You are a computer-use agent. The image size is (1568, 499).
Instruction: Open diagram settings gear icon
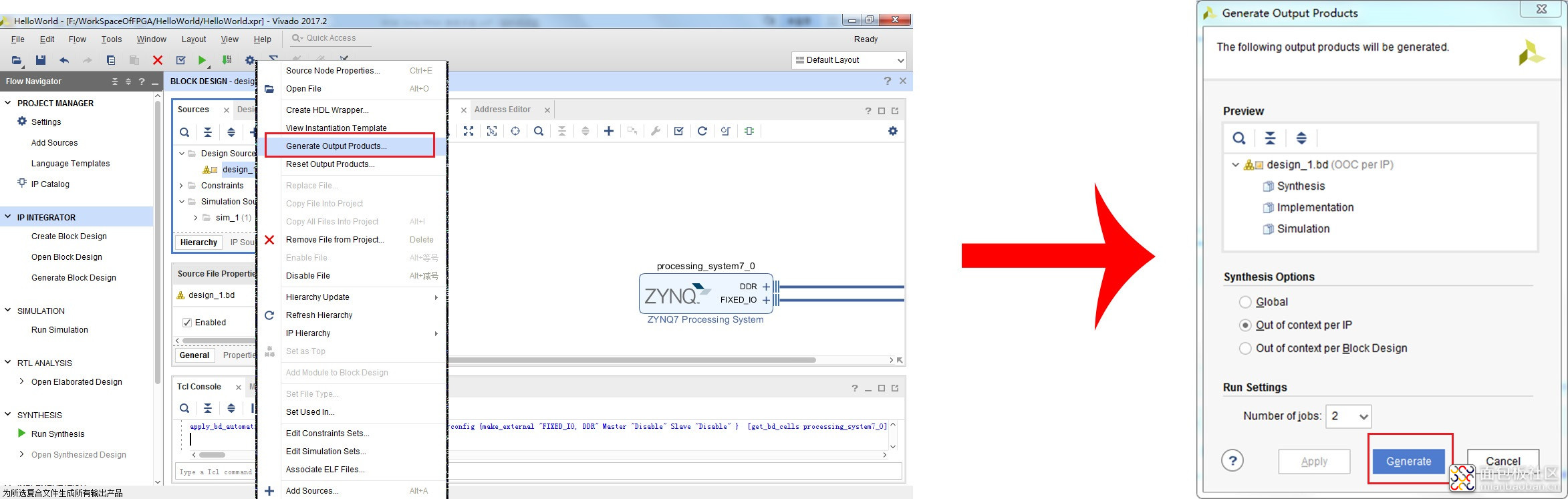point(893,131)
